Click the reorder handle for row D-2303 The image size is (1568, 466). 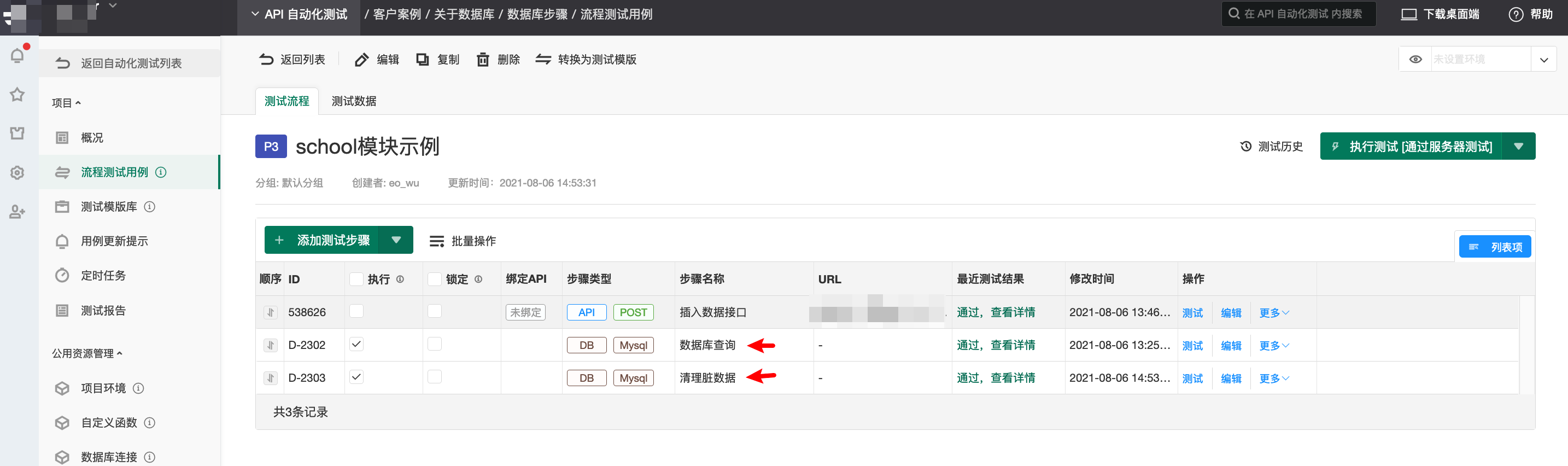270,378
